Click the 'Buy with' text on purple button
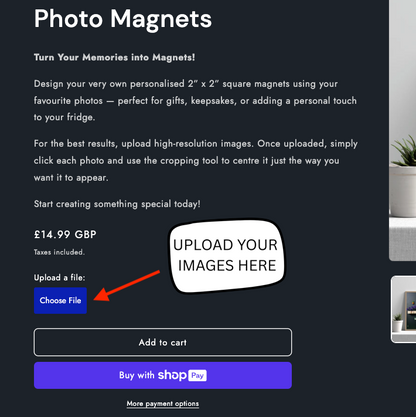 (137, 375)
